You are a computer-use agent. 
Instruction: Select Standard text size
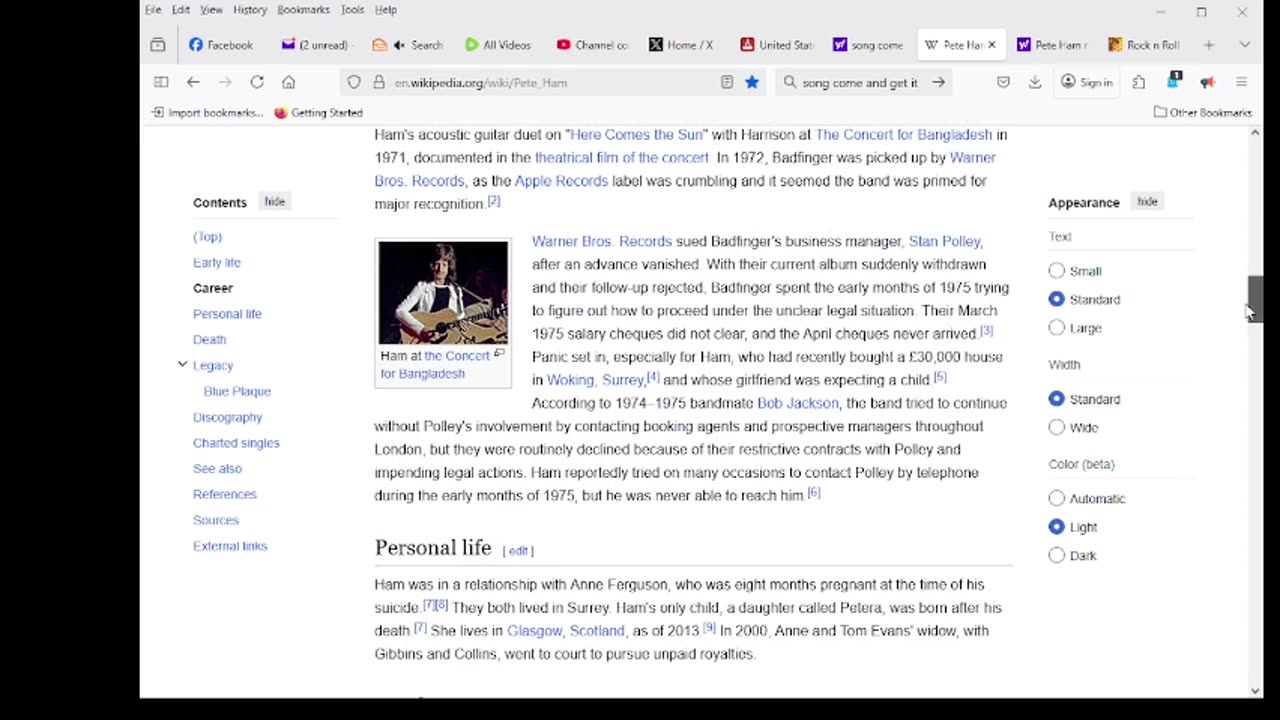point(1057,299)
